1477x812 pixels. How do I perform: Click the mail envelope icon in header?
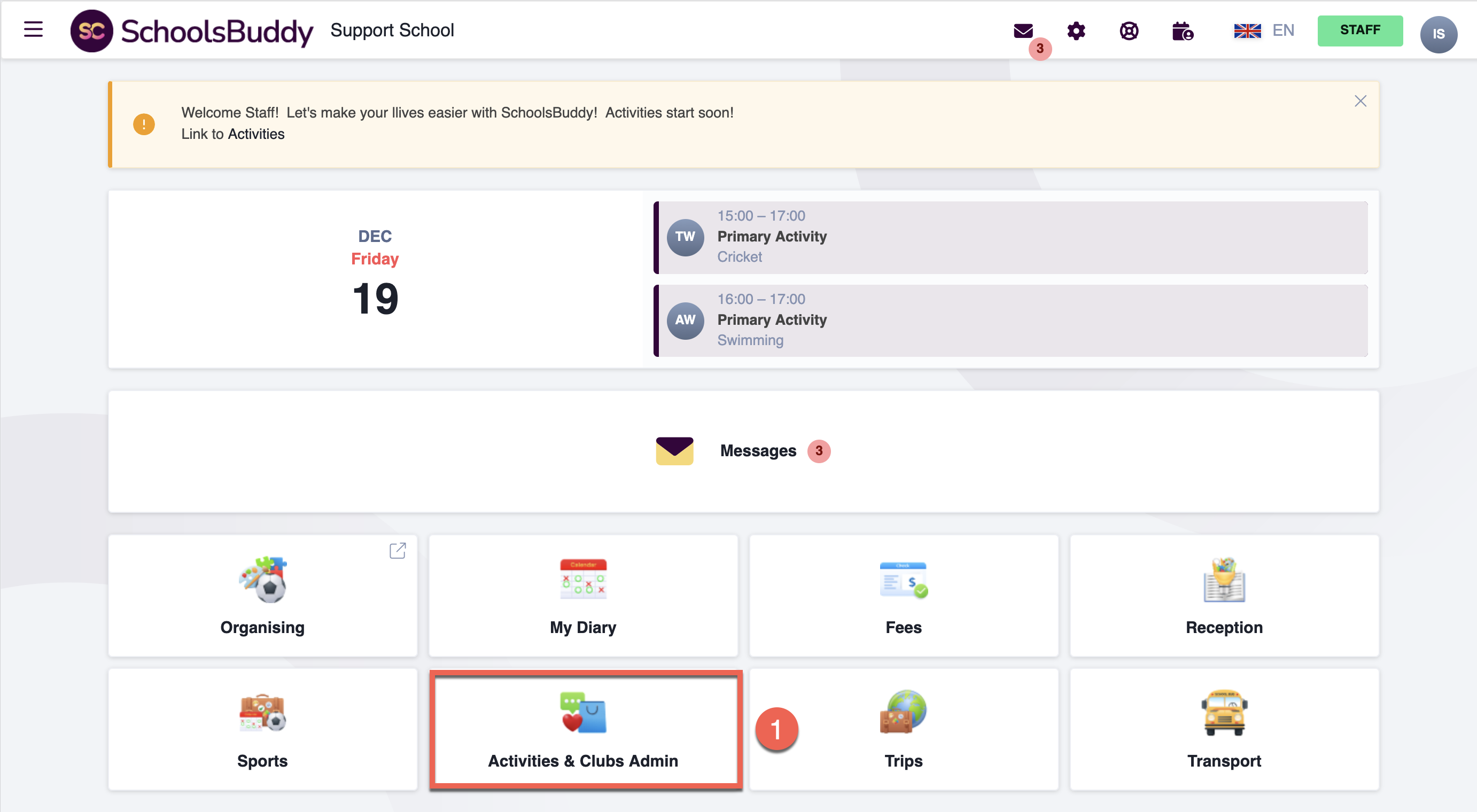1023,30
